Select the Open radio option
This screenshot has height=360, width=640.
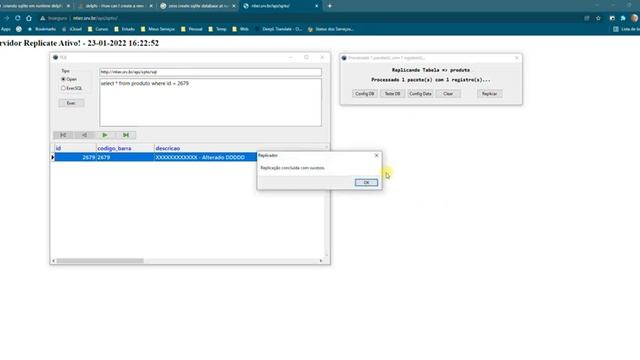click(x=63, y=79)
